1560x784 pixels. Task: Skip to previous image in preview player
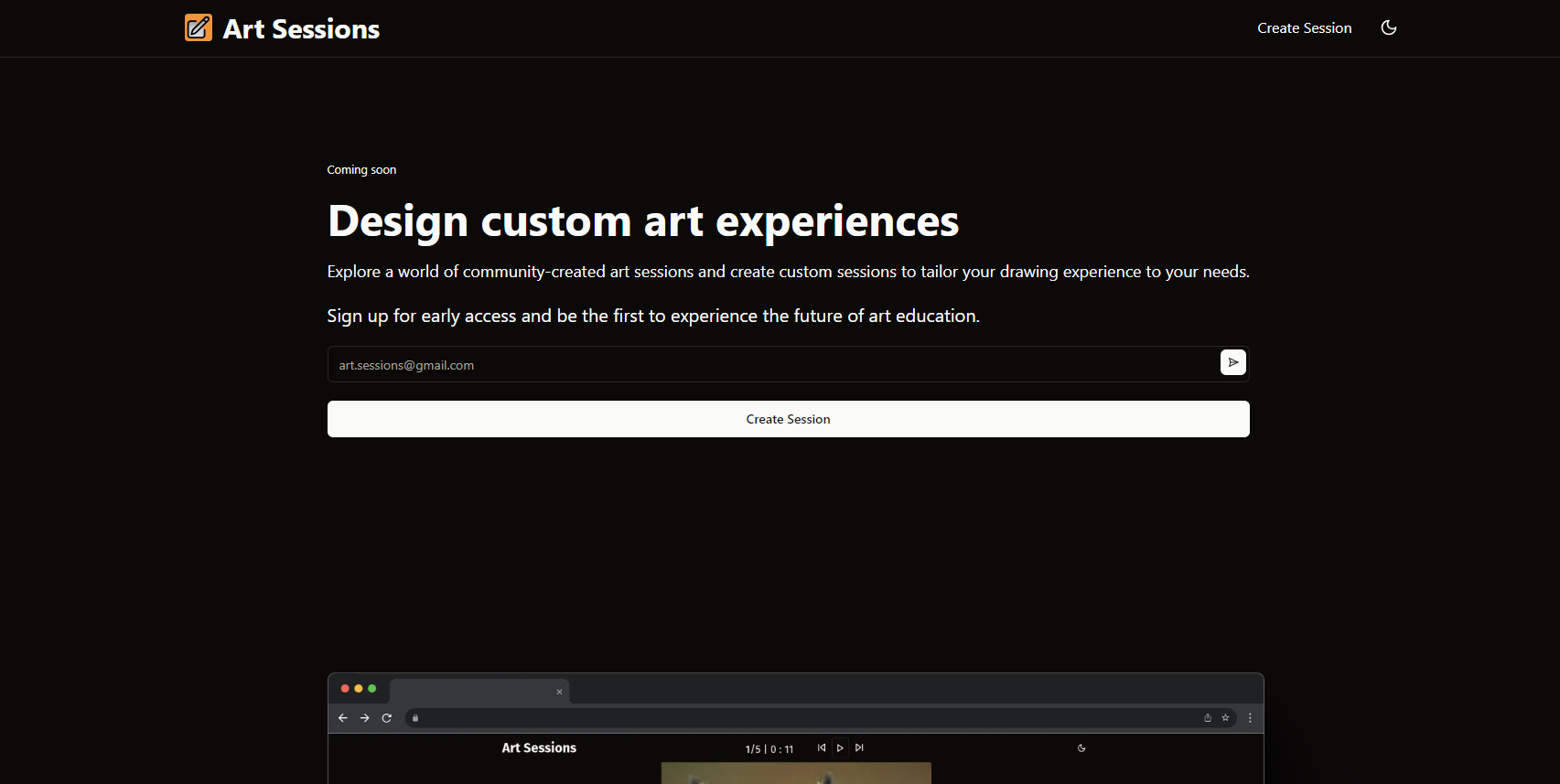point(822,747)
